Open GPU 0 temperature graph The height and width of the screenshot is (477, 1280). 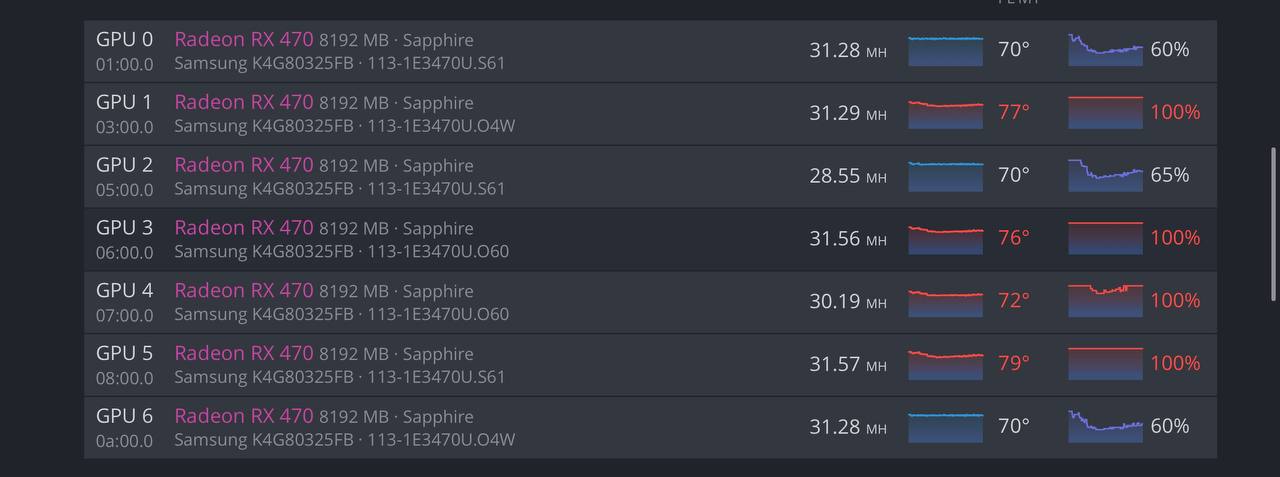pyautogui.click(x=945, y=50)
